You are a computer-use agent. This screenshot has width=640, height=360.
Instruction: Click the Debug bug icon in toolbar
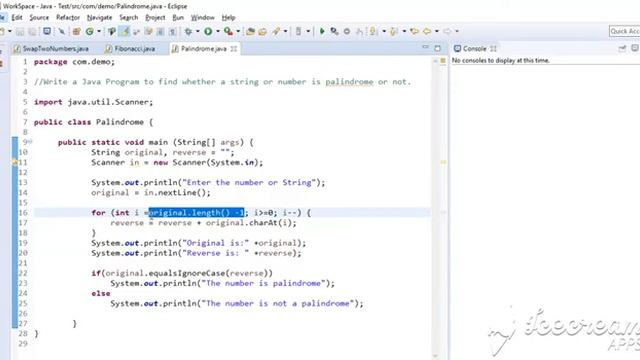(188, 31)
